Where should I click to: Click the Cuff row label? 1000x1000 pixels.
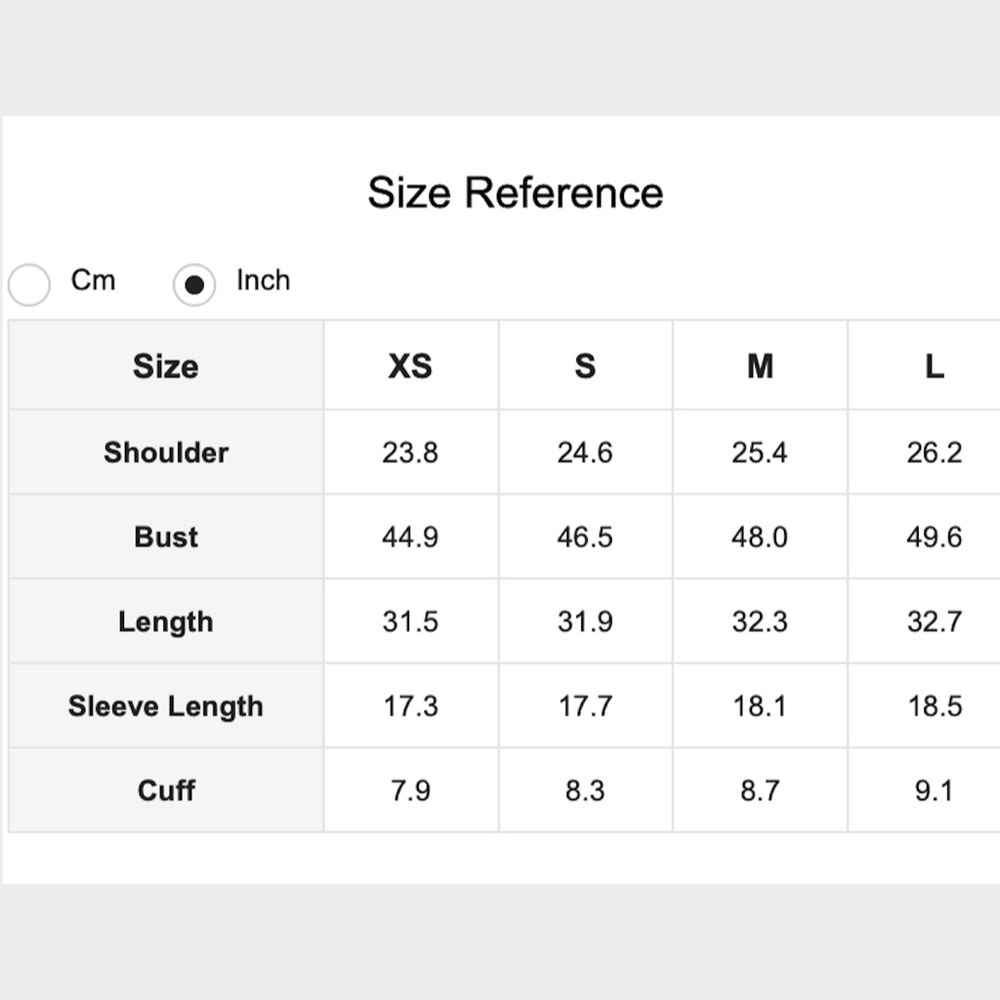(166, 790)
